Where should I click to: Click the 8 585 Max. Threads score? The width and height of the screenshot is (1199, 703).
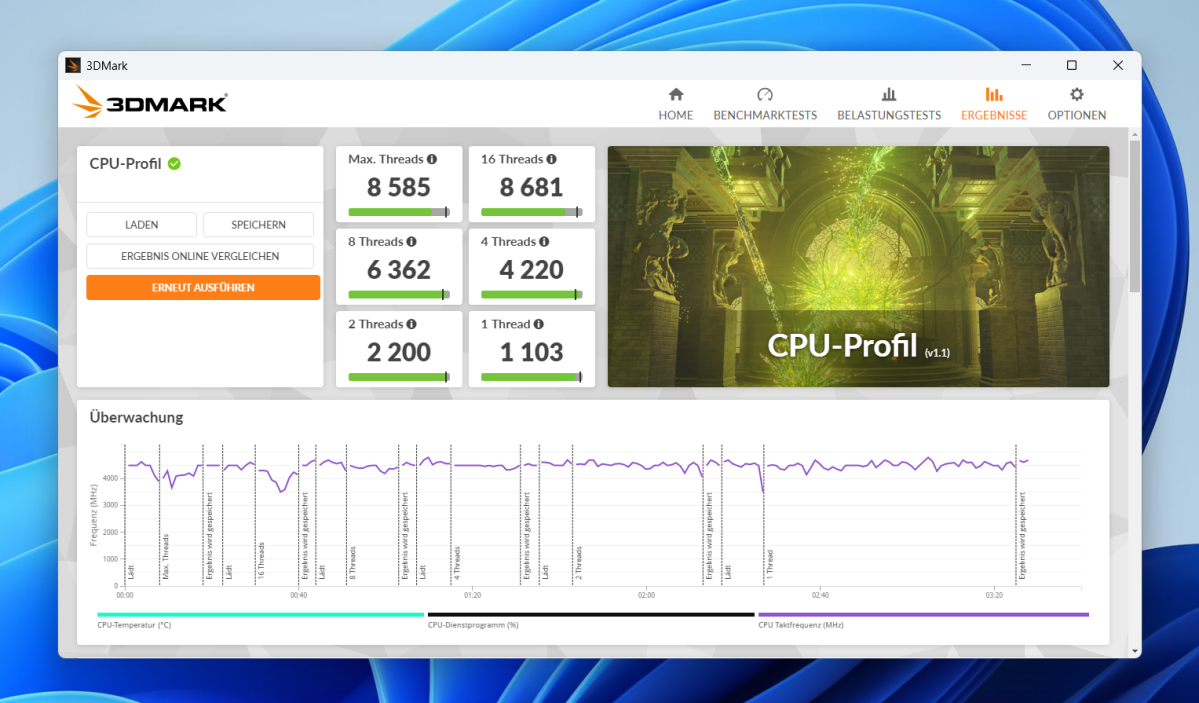click(398, 187)
